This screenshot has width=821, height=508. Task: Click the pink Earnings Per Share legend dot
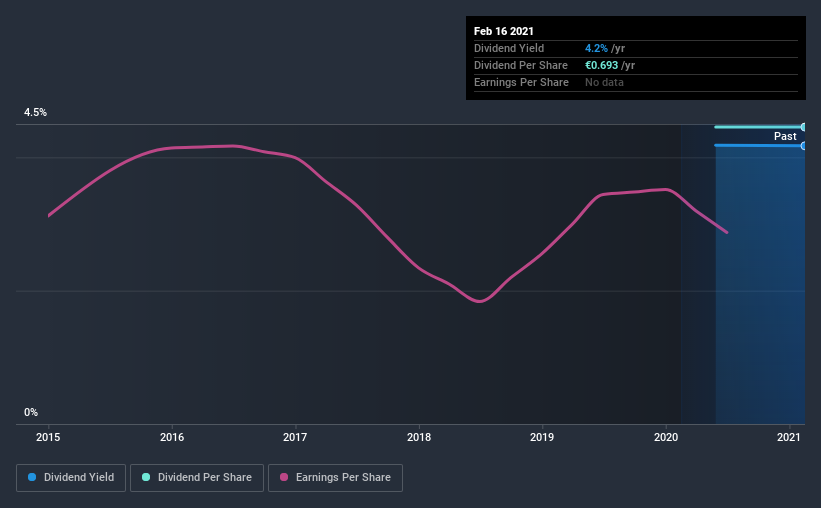pyautogui.click(x=284, y=477)
